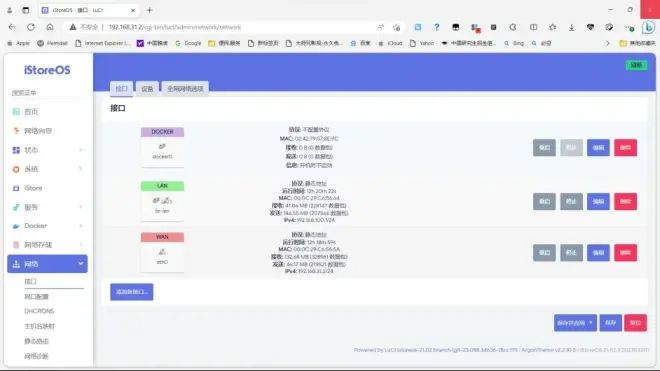Select 接口 in network submenu
Screen dimensions: 660x371
(x=30, y=281)
